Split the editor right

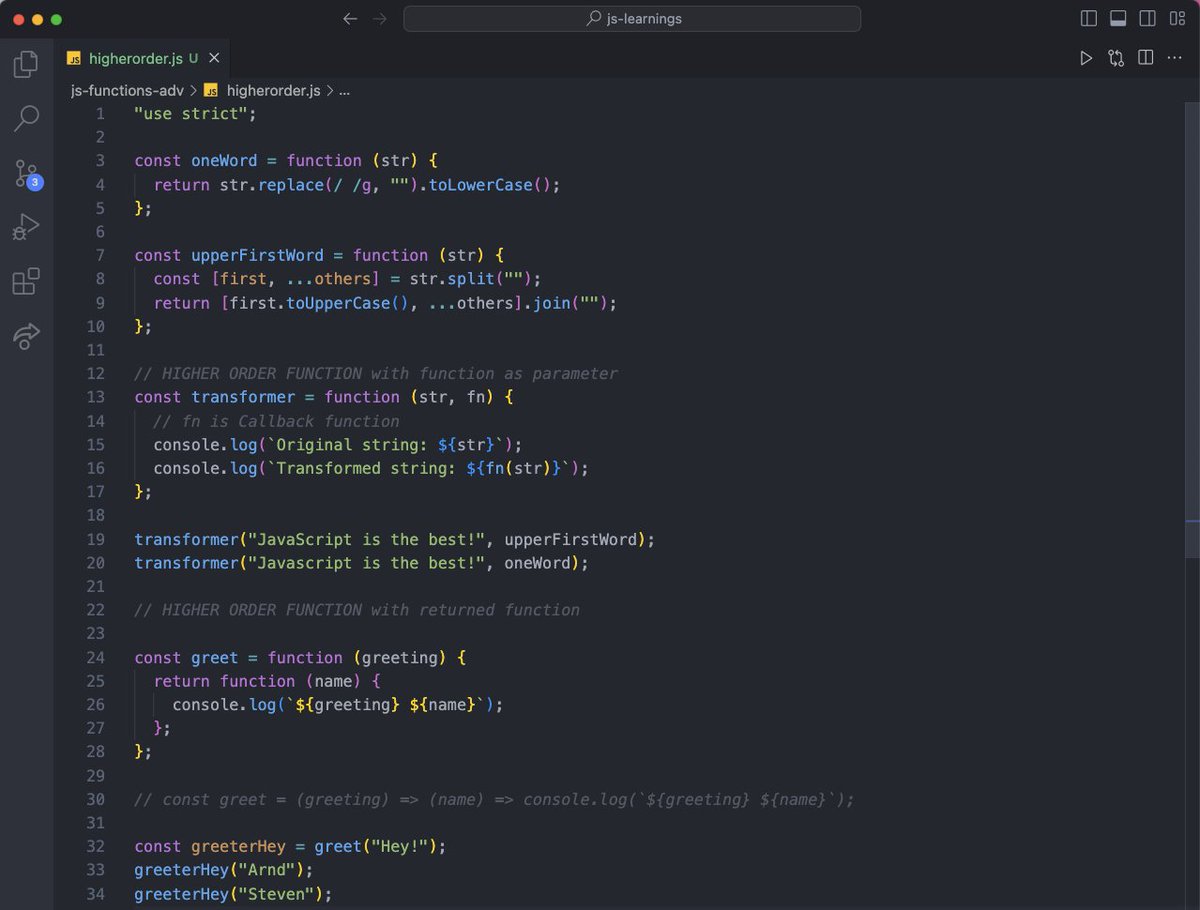click(x=1146, y=58)
